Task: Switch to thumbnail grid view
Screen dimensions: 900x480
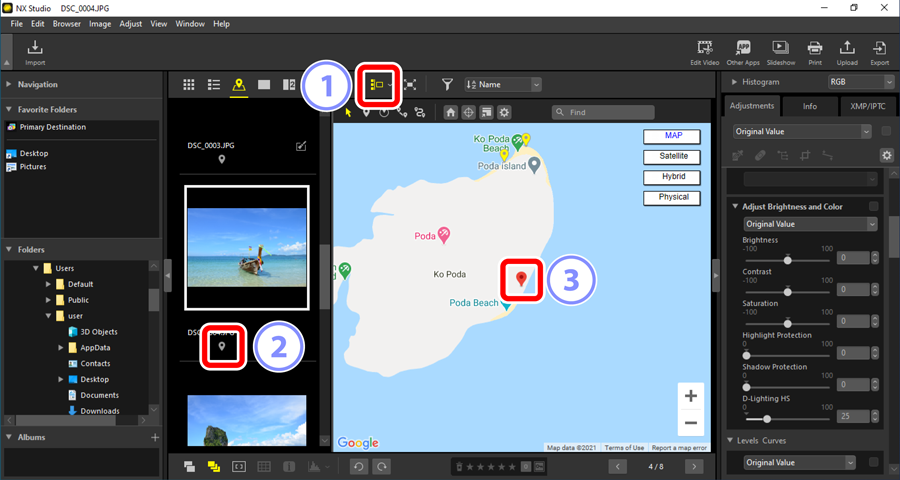Action: pos(188,85)
